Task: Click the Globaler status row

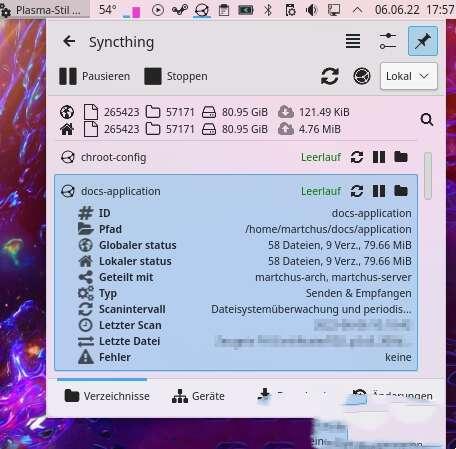Action: (x=245, y=245)
